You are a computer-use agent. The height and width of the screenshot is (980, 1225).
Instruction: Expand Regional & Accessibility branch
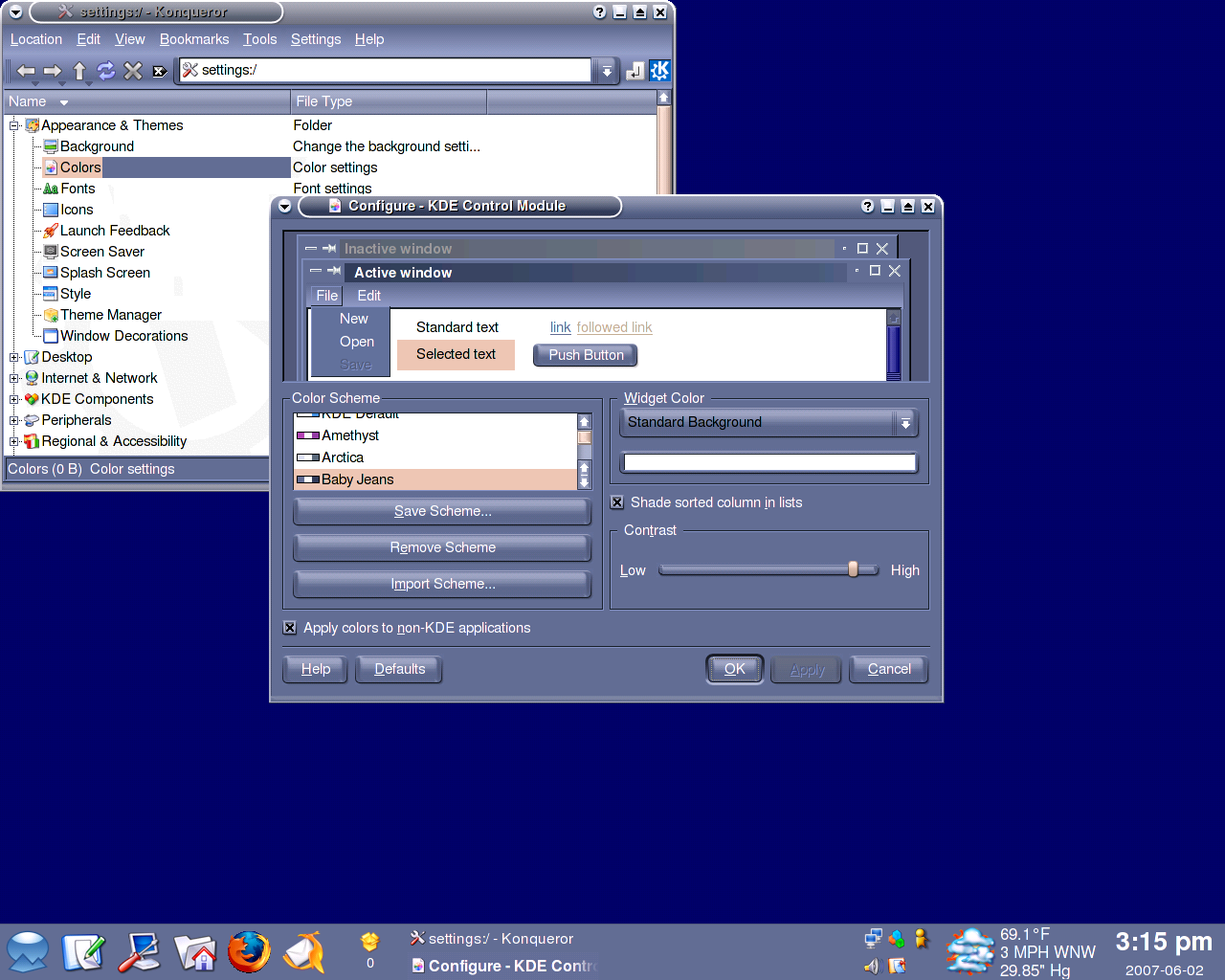coord(14,441)
